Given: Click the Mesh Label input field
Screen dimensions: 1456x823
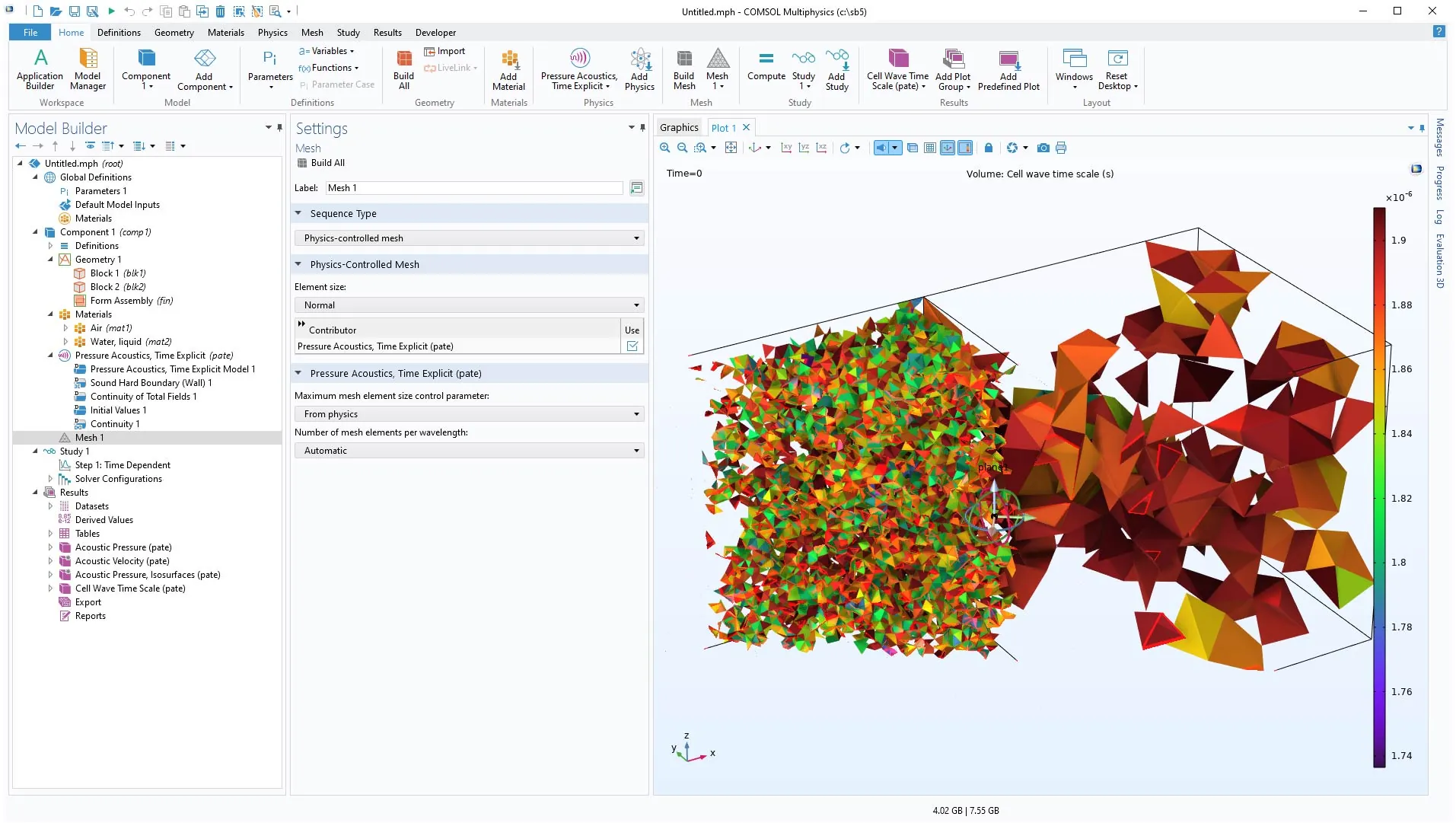Looking at the screenshot, I should click(473, 188).
